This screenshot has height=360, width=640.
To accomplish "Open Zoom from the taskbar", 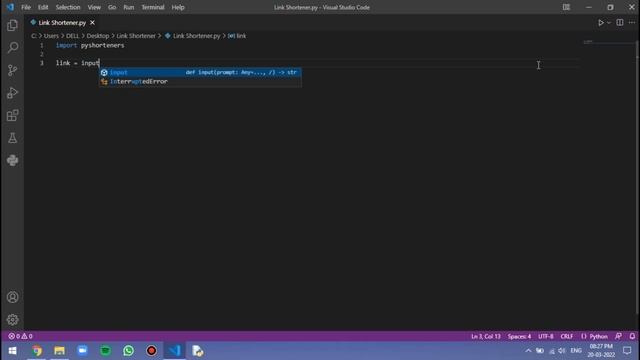I will (x=82, y=351).
